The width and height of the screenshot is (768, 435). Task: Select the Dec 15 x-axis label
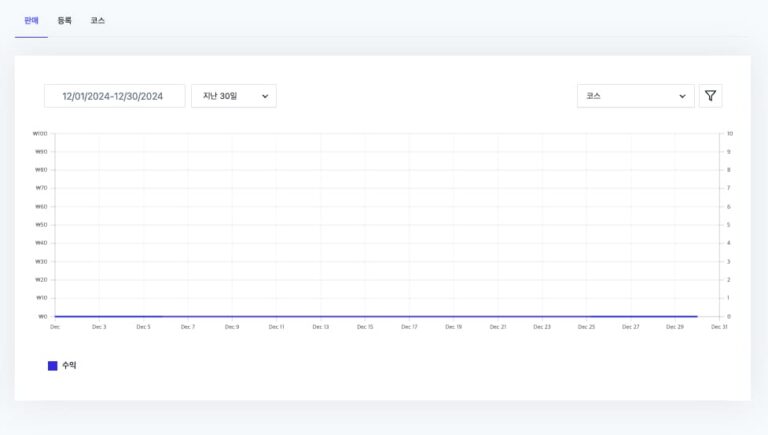365,327
